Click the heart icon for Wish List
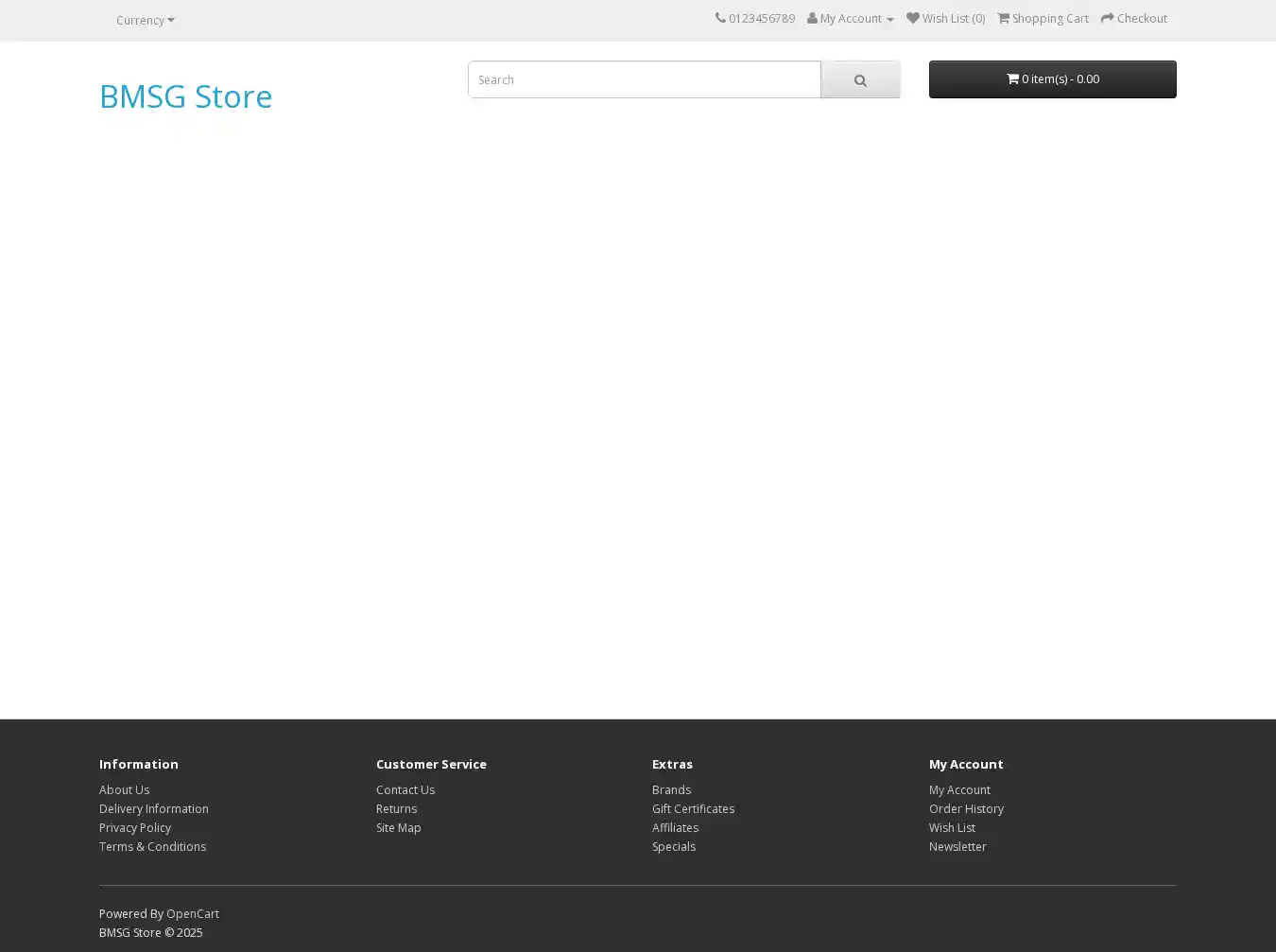Screen dimensions: 1276x952 (x=912, y=18)
